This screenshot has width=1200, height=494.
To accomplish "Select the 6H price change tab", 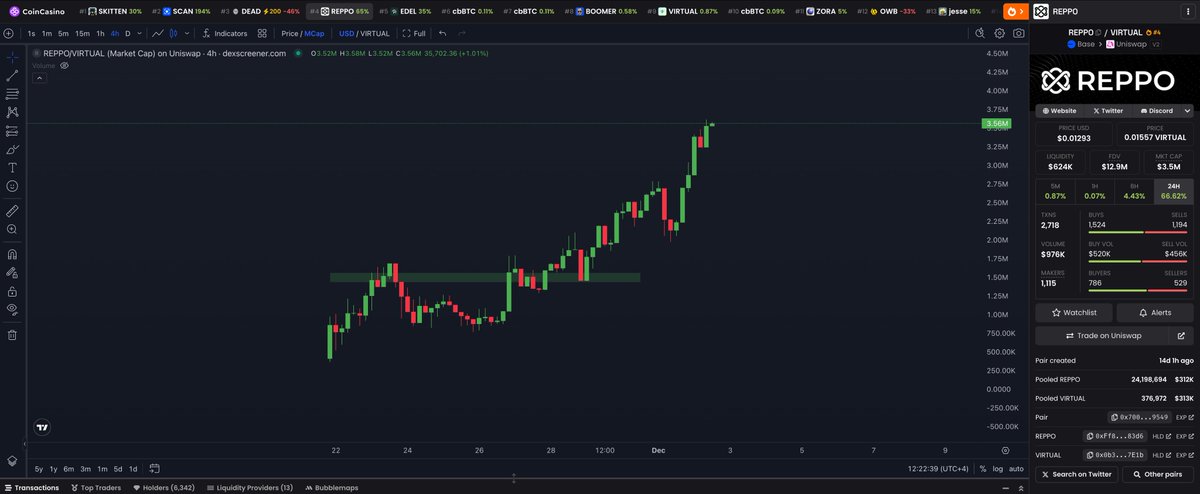I will pos(1134,191).
